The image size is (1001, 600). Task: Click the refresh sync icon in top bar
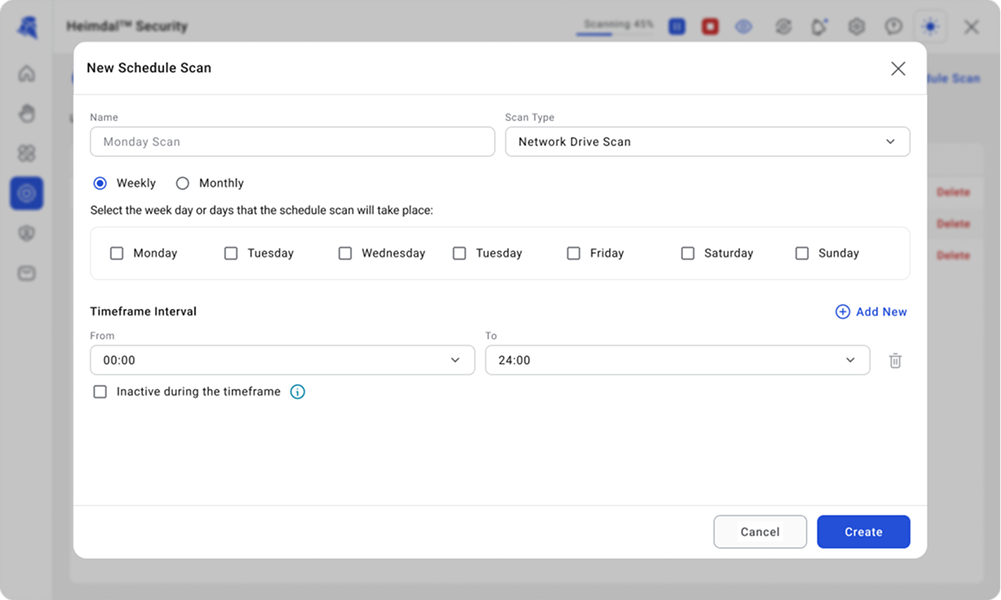pos(783,27)
